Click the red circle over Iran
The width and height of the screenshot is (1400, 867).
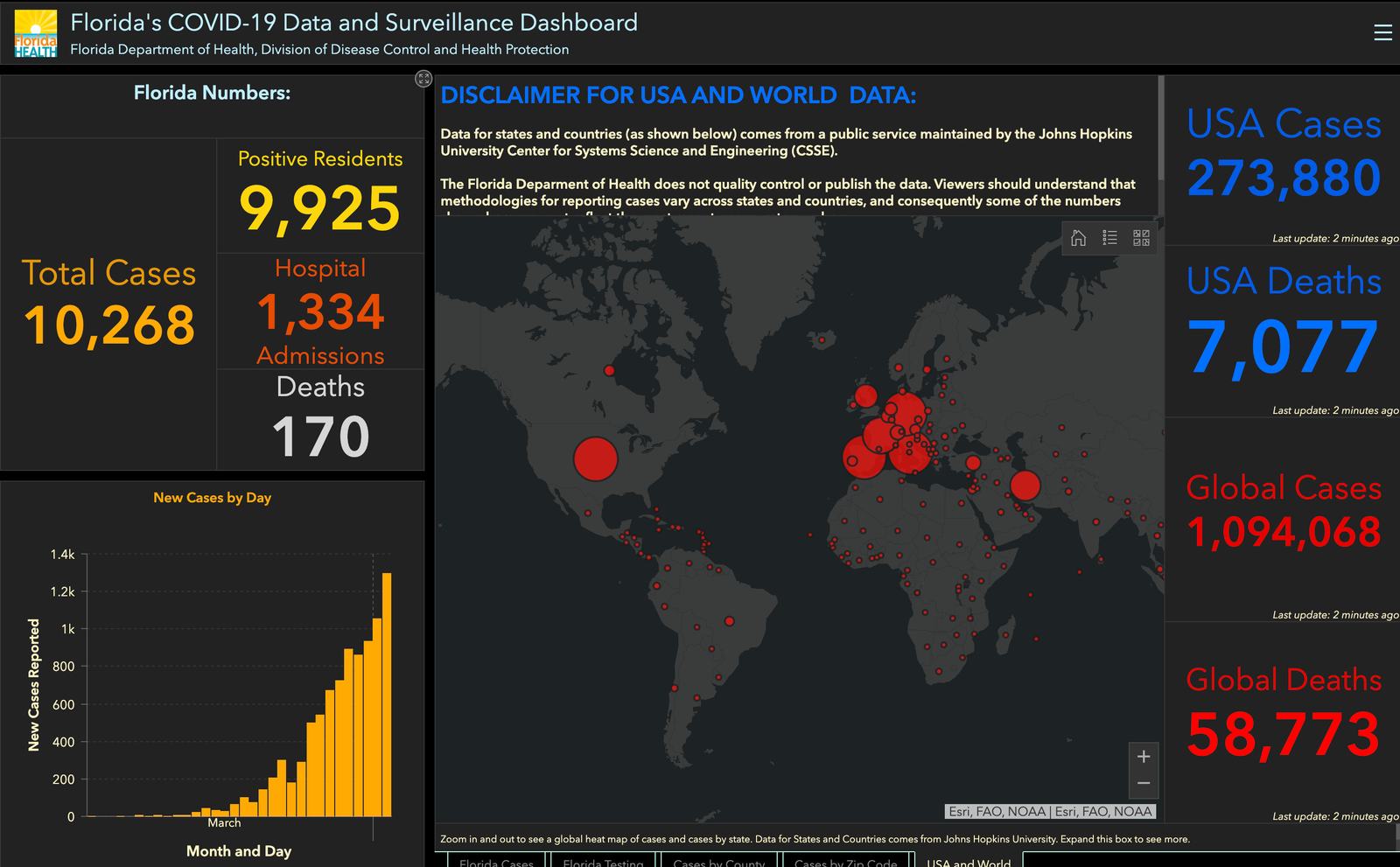1025,485
